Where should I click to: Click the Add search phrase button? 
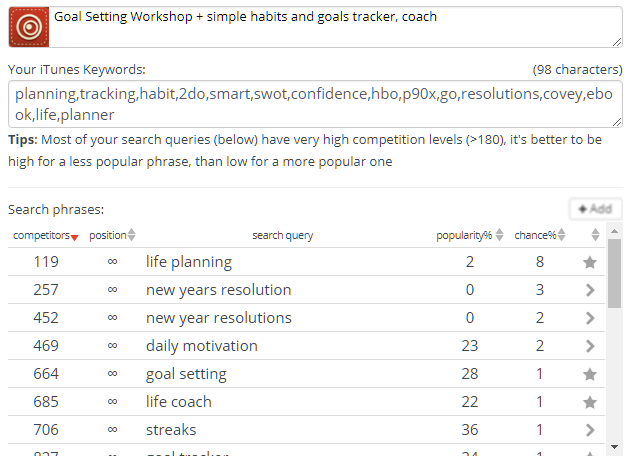click(595, 209)
